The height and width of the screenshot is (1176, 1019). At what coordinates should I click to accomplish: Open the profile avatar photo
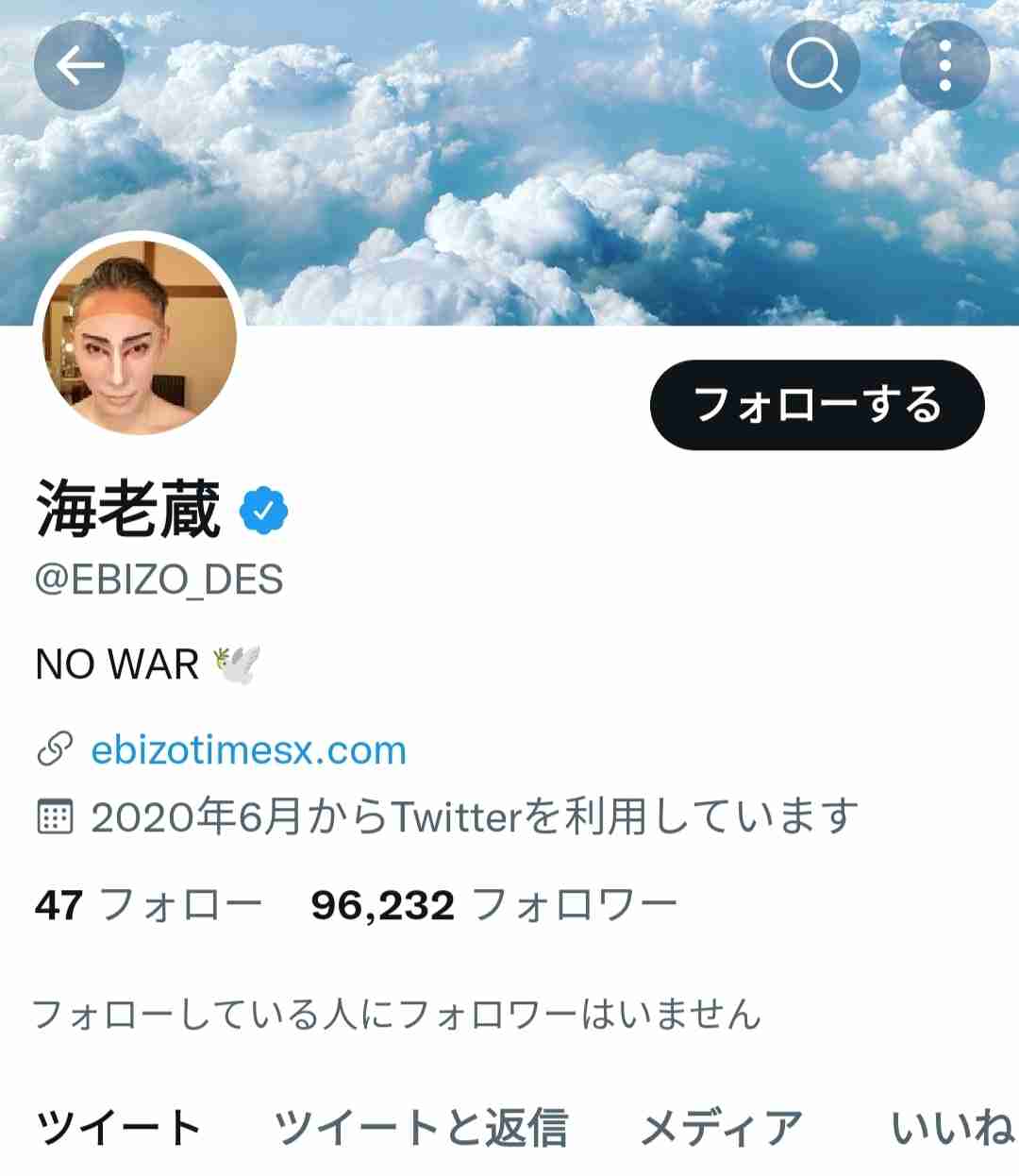(x=140, y=335)
